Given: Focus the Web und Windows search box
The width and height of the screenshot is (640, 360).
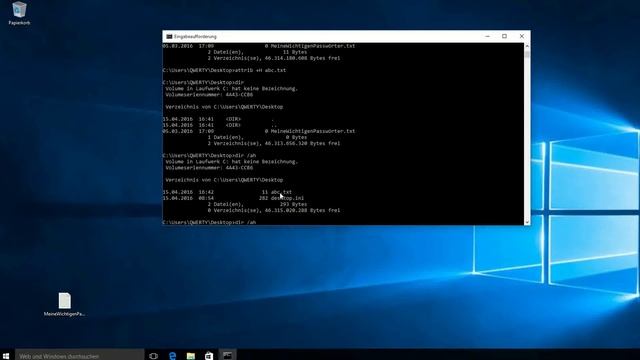Looking at the screenshot, I should tap(80, 356).
